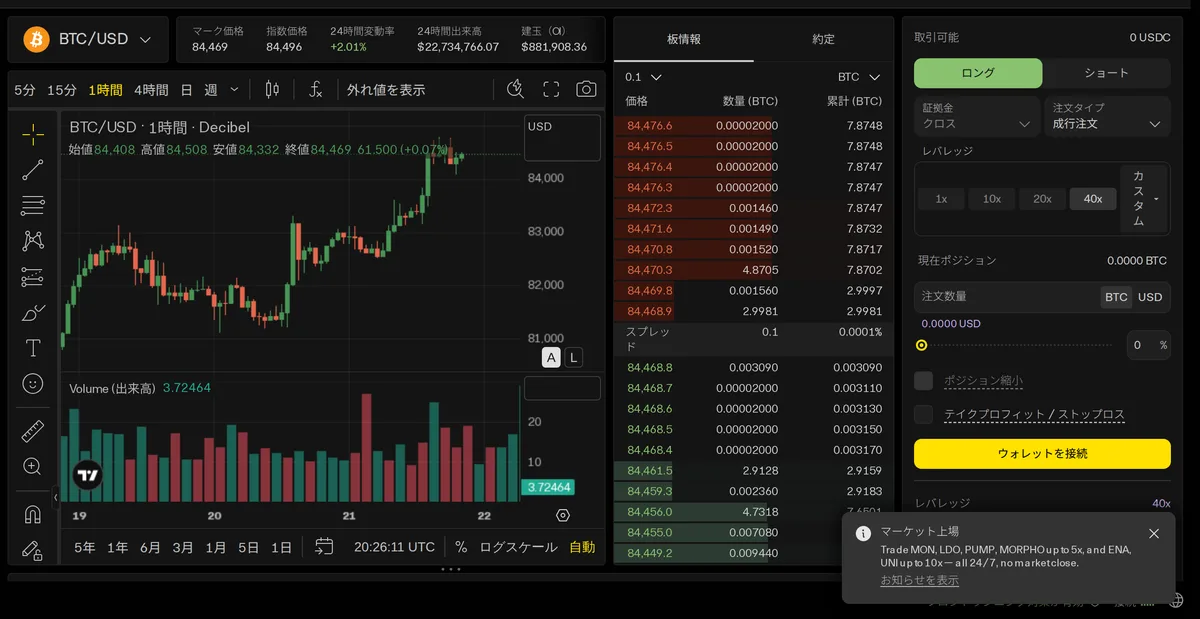1200x619 pixels.
Task: Click the notification info icon
Action: (863, 533)
